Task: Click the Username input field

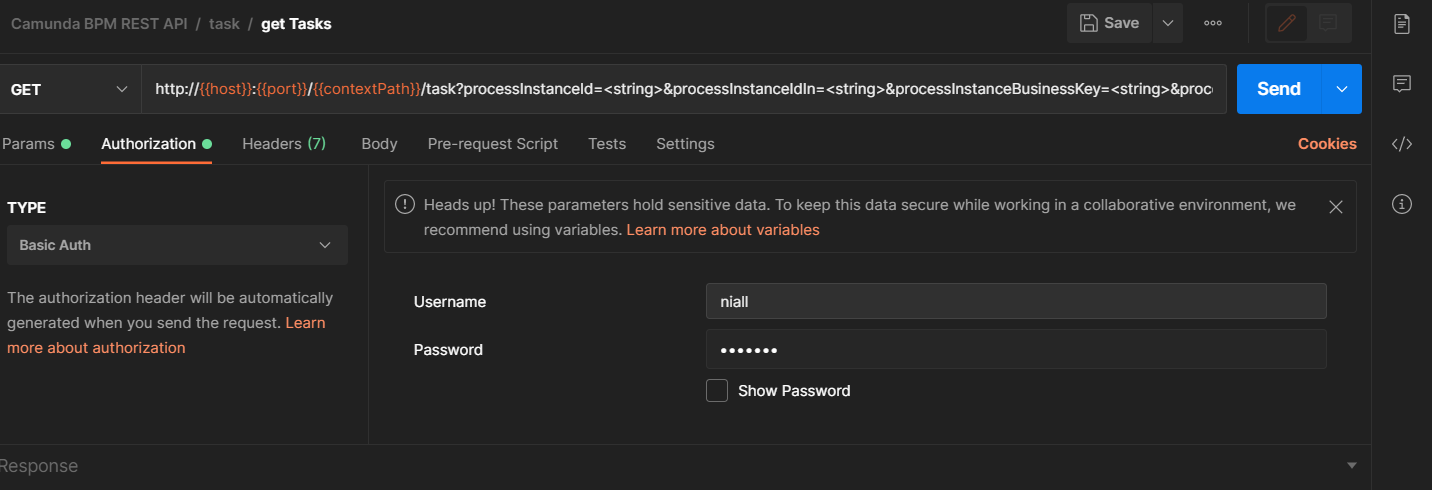Action: pyautogui.click(x=1016, y=301)
